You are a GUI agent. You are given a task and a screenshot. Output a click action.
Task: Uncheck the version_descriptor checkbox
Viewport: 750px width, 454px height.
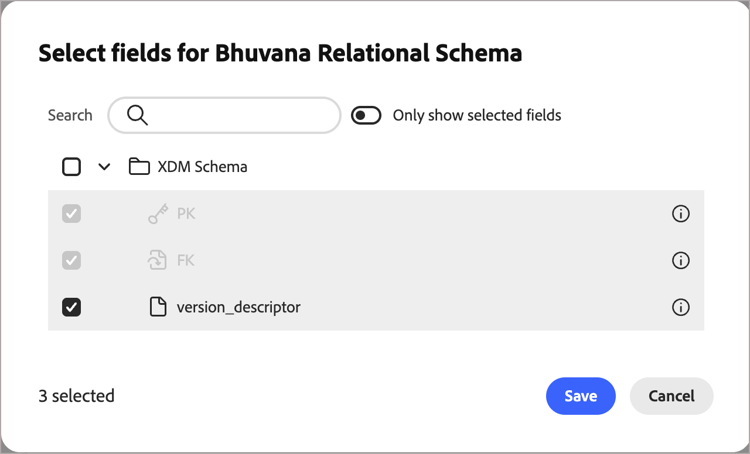72,307
